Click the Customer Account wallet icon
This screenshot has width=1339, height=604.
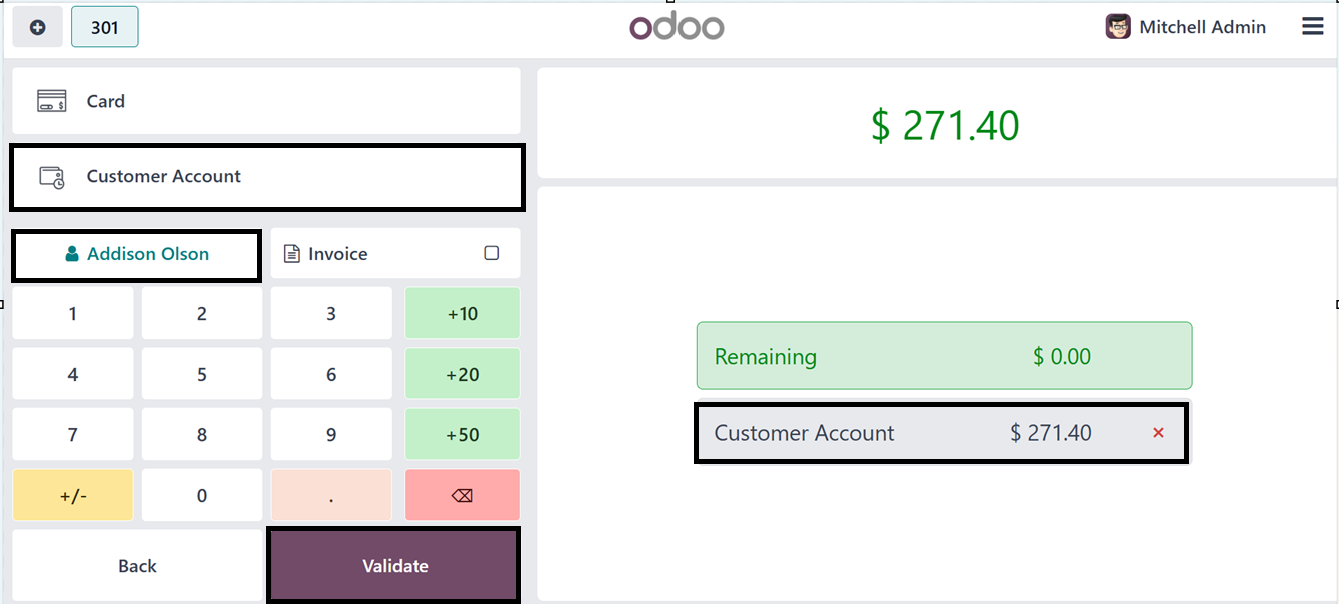52,177
